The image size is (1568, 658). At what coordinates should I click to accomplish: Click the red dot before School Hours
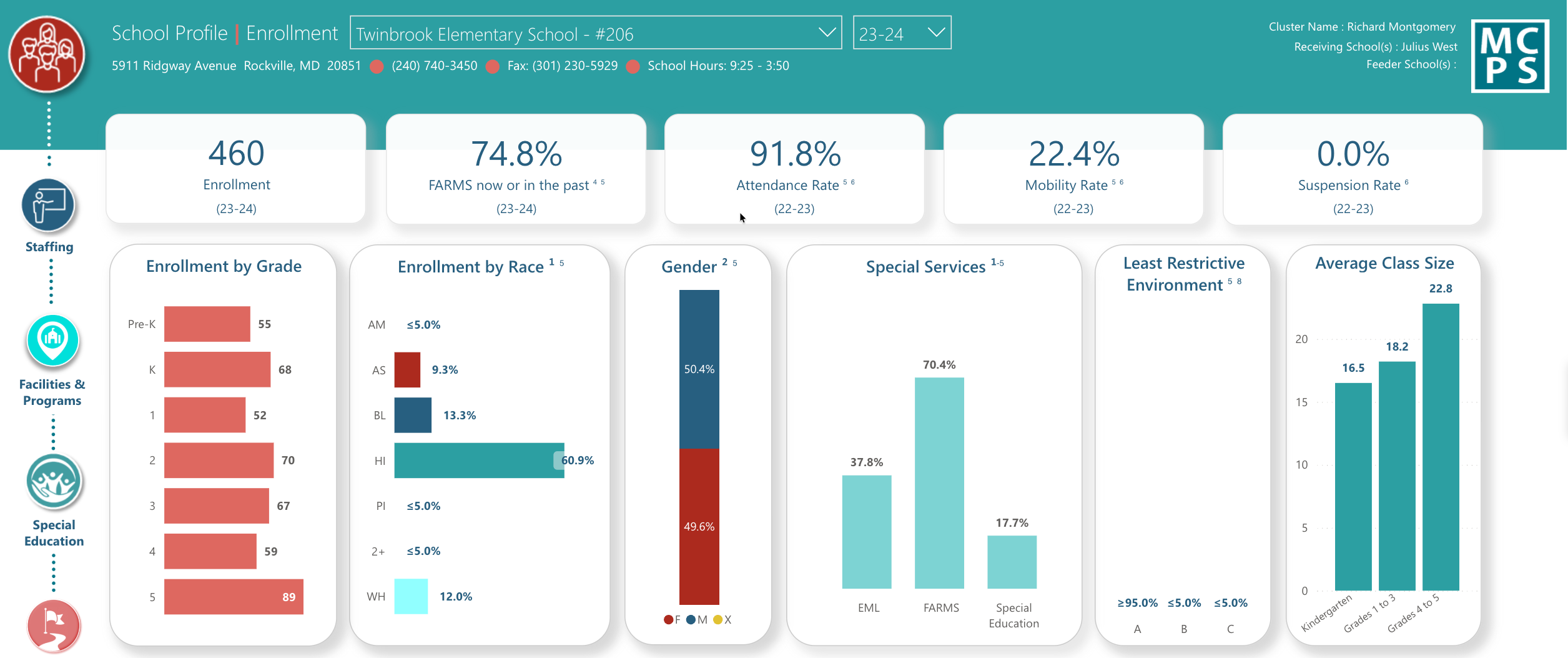tap(633, 66)
